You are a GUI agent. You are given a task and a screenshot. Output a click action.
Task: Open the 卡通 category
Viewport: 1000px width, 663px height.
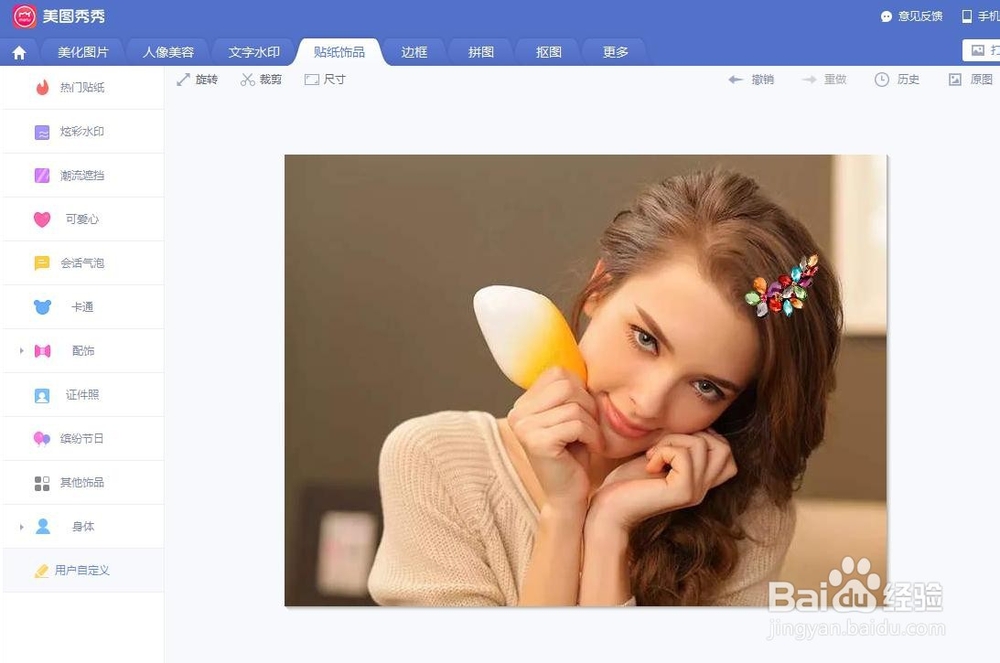click(83, 307)
